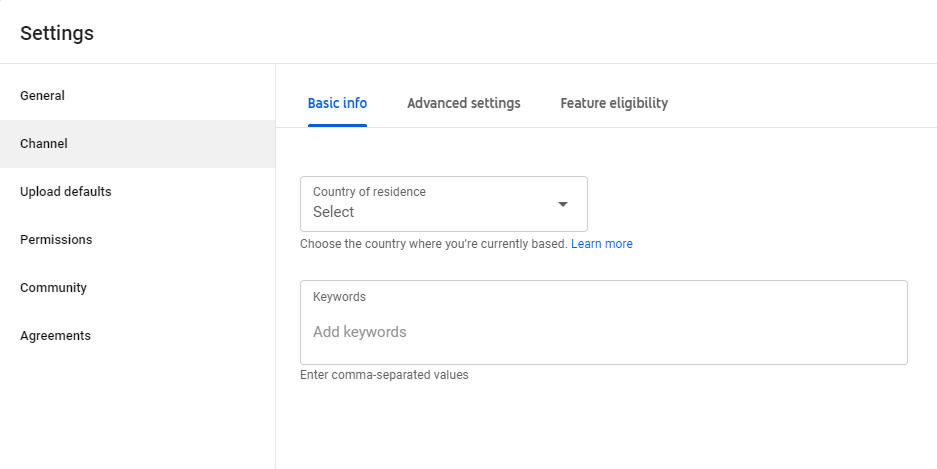Navigate to Community settings
Screen dimensions: 937x469
pos(53,288)
